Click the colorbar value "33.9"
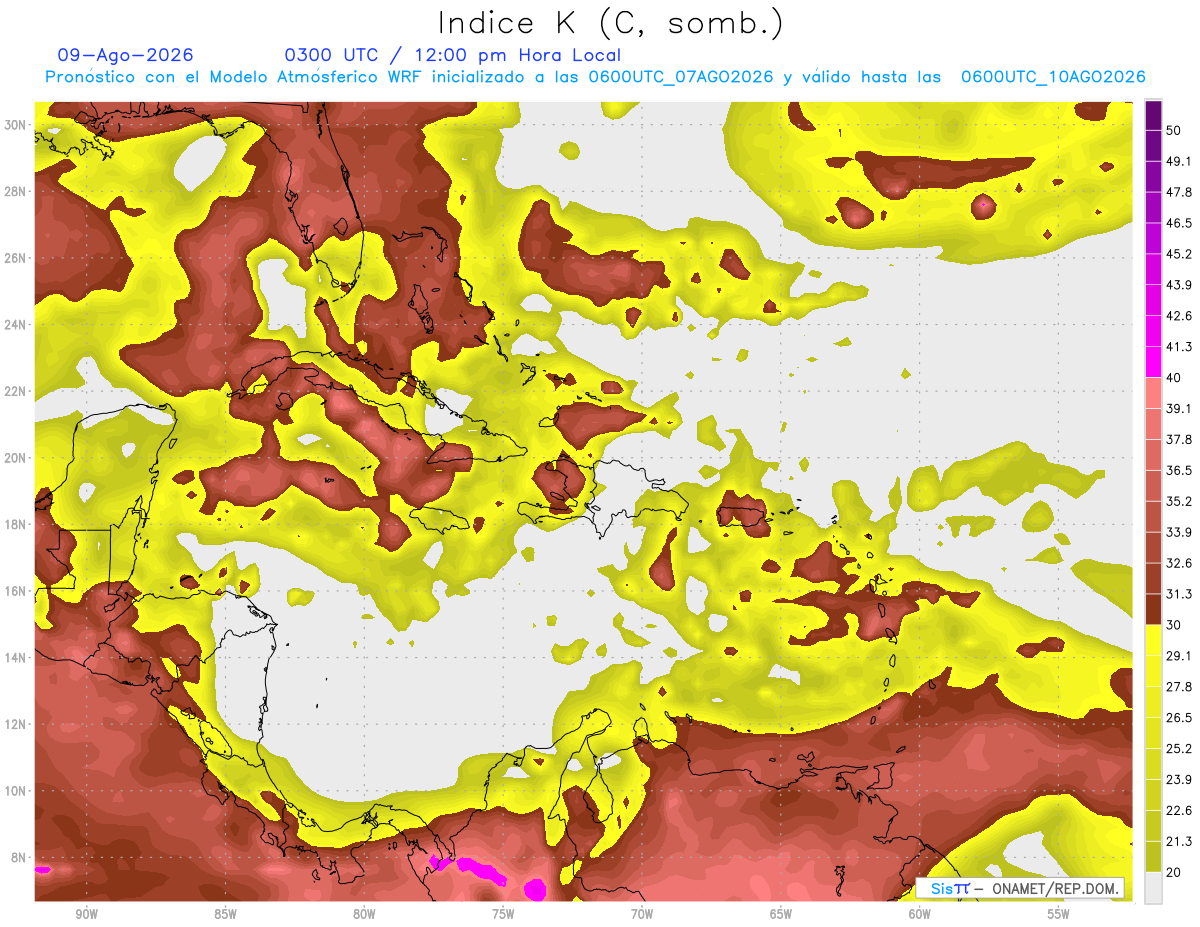Screen dimensions: 1200x927 point(1179,532)
